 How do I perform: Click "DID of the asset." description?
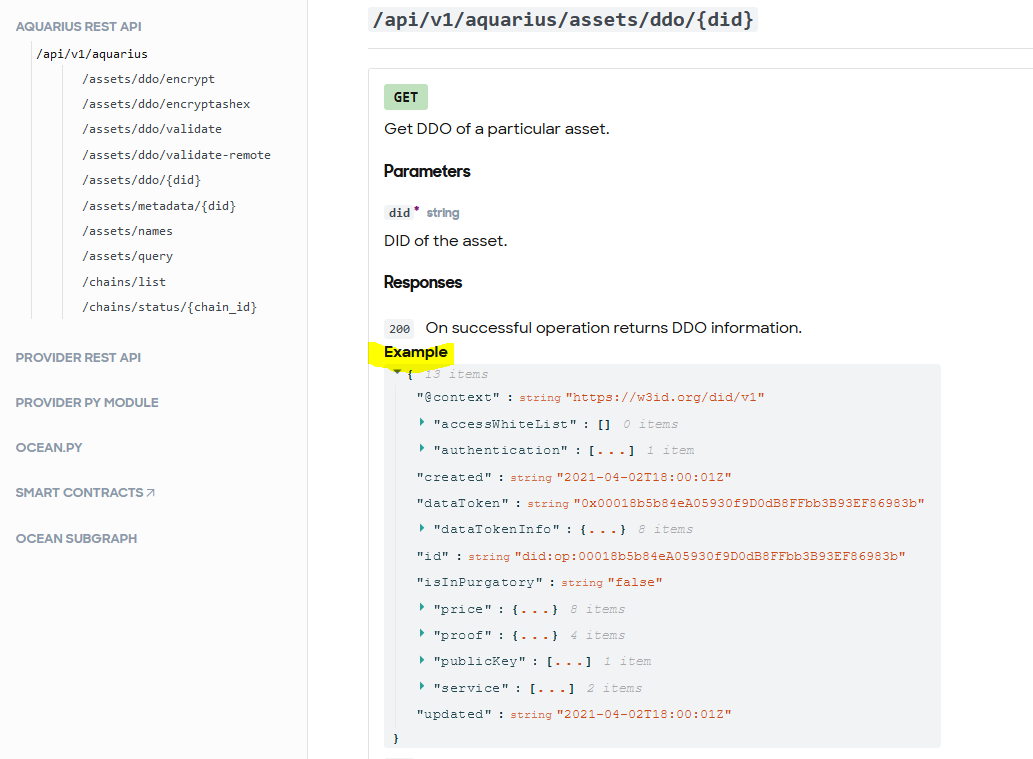[x=445, y=241]
